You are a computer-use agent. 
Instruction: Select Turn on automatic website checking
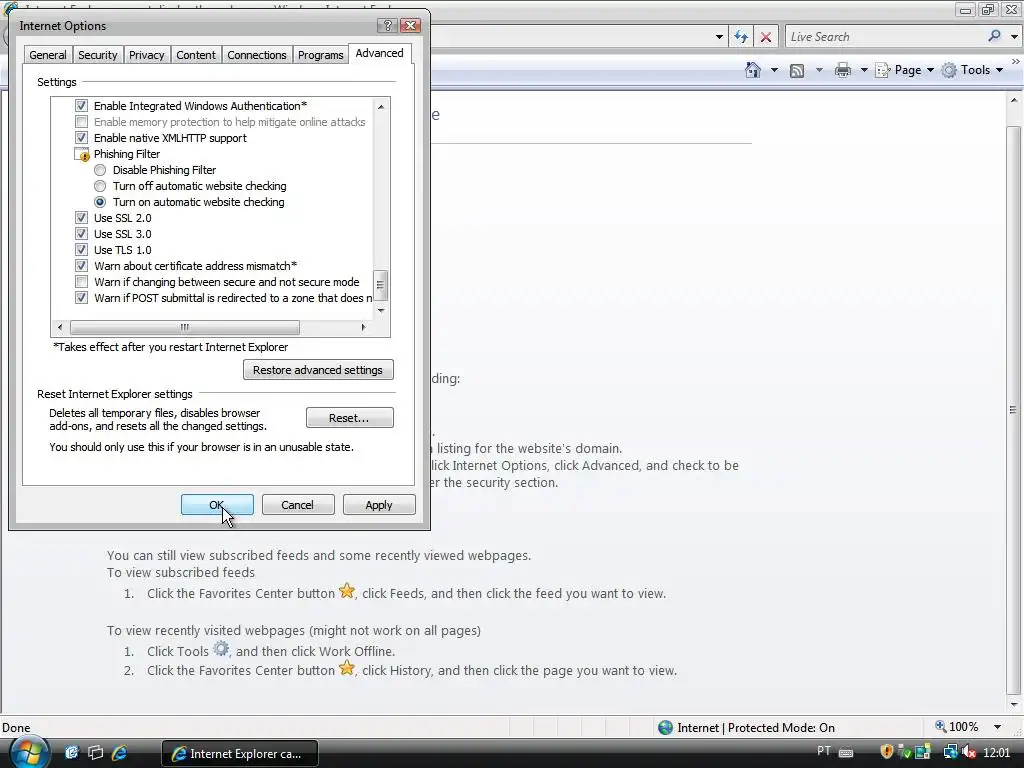[100, 202]
